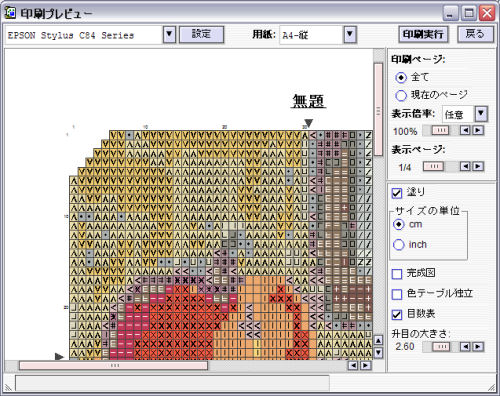The height and width of the screenshot is (396, 500).
Task: Go to next page with 表示ページ right arrow
Action: coord(478,166)
